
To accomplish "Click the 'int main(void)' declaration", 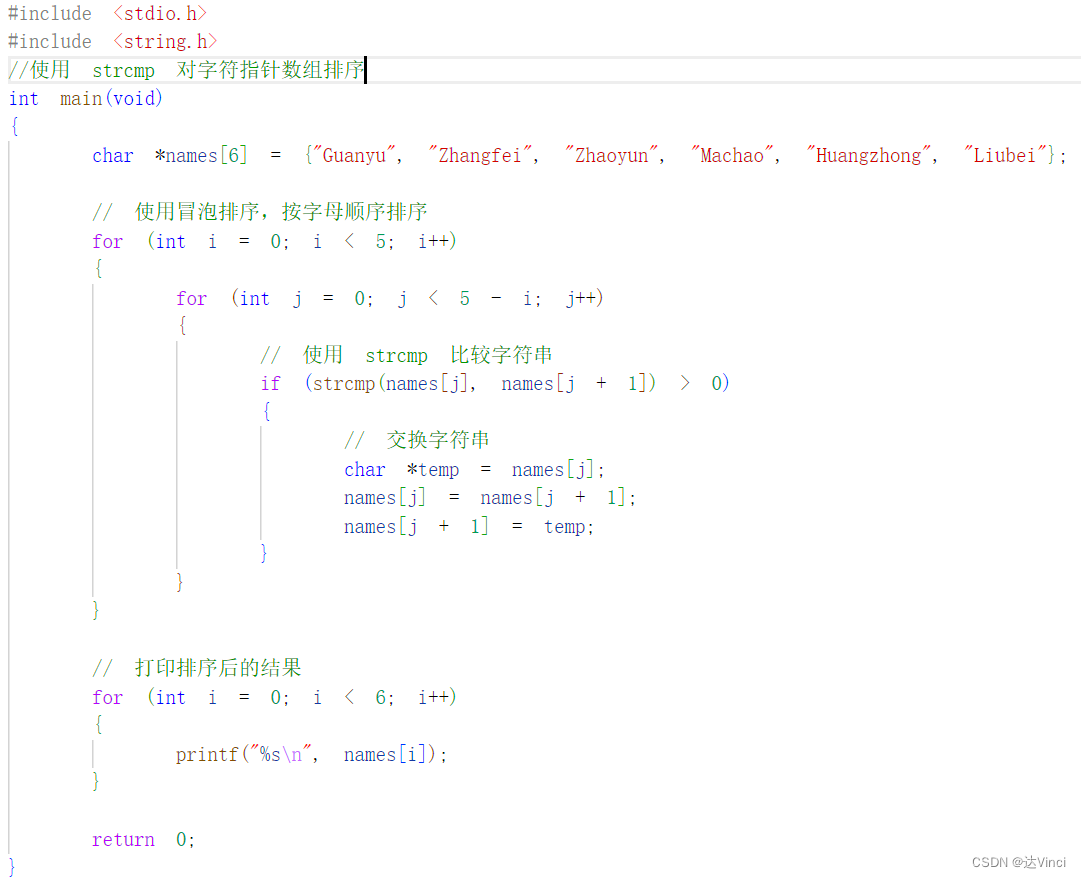I will tap(85, 99).
